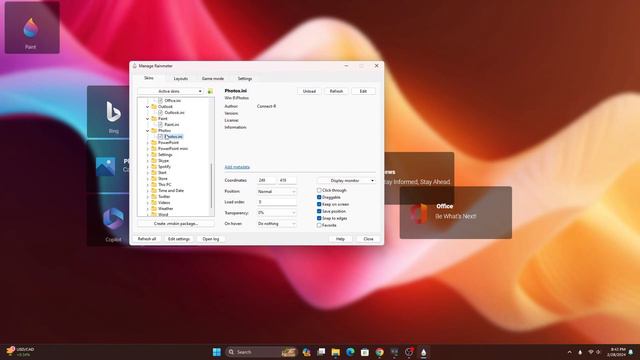Image resolution: width=640 pixels, height=360 pixels.
Task: Collapse the Photos folder arrow
Action: 147,131
